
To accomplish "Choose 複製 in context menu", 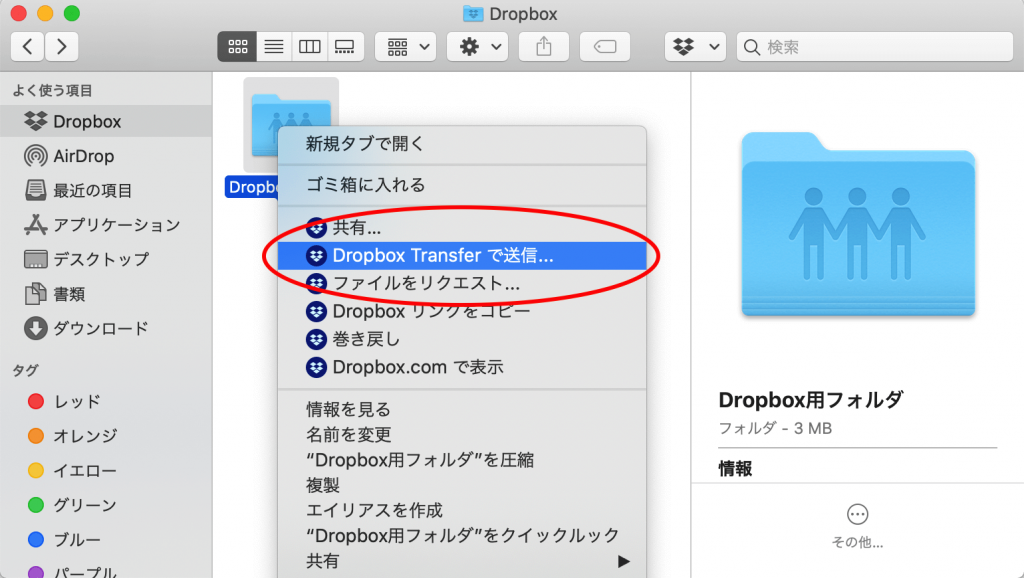I will click(462, 485).
